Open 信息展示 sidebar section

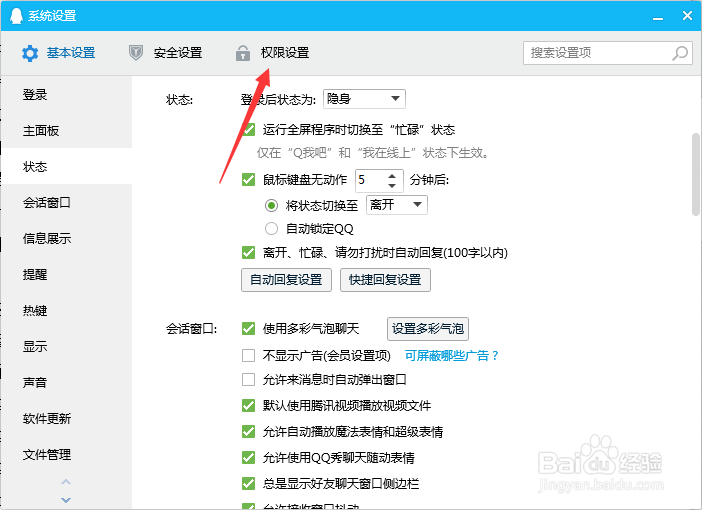[x=66, y=238]
